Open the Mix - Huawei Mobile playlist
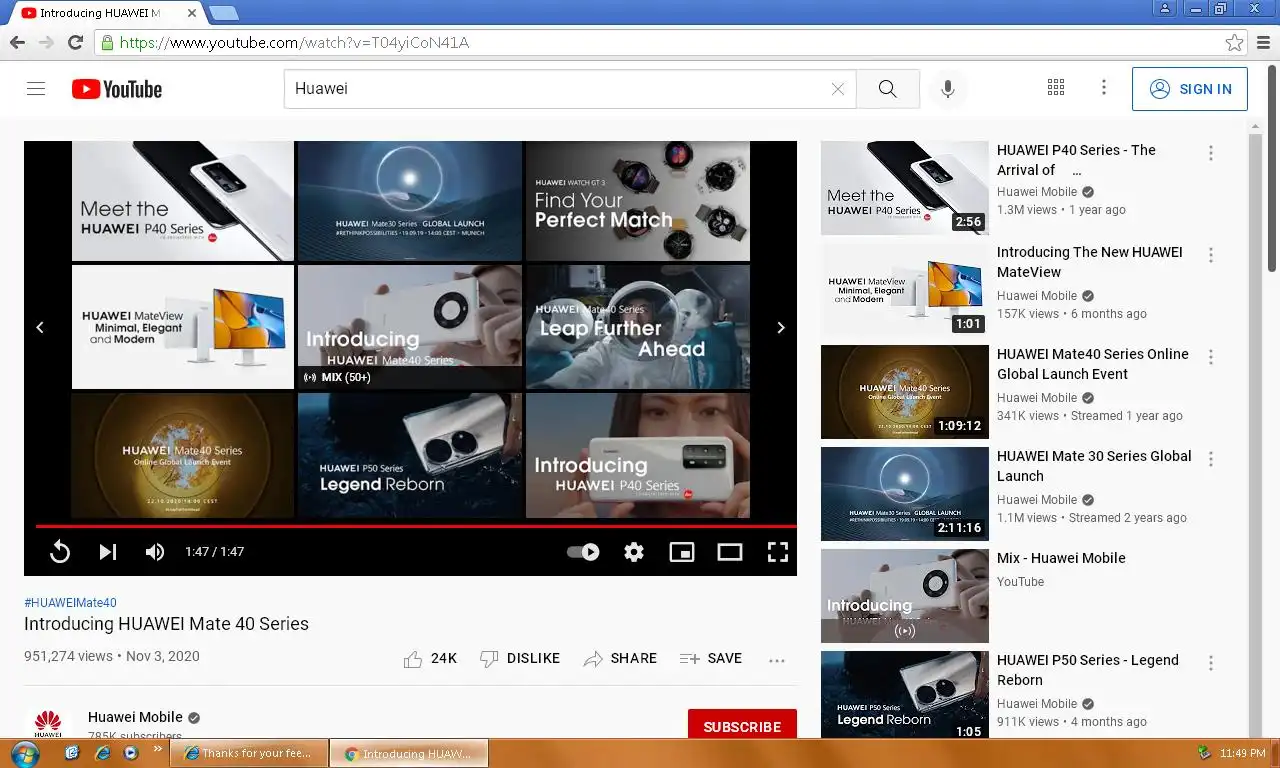The width and height of the screenshot is (1280, 768). coord(1061,558)
